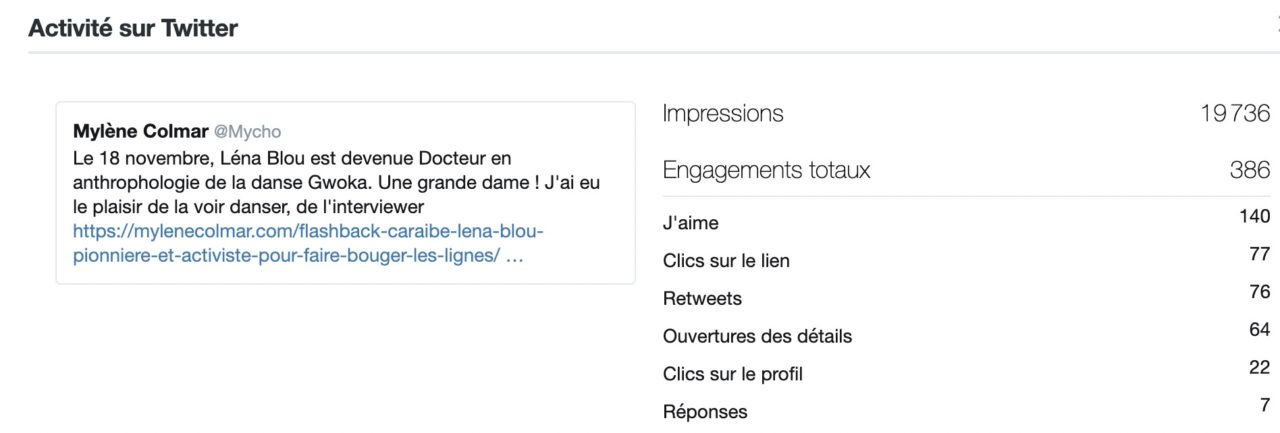The image size is (1280, 433).
Task: Click the author name Mylène Colmar
Action: (140, 132)
